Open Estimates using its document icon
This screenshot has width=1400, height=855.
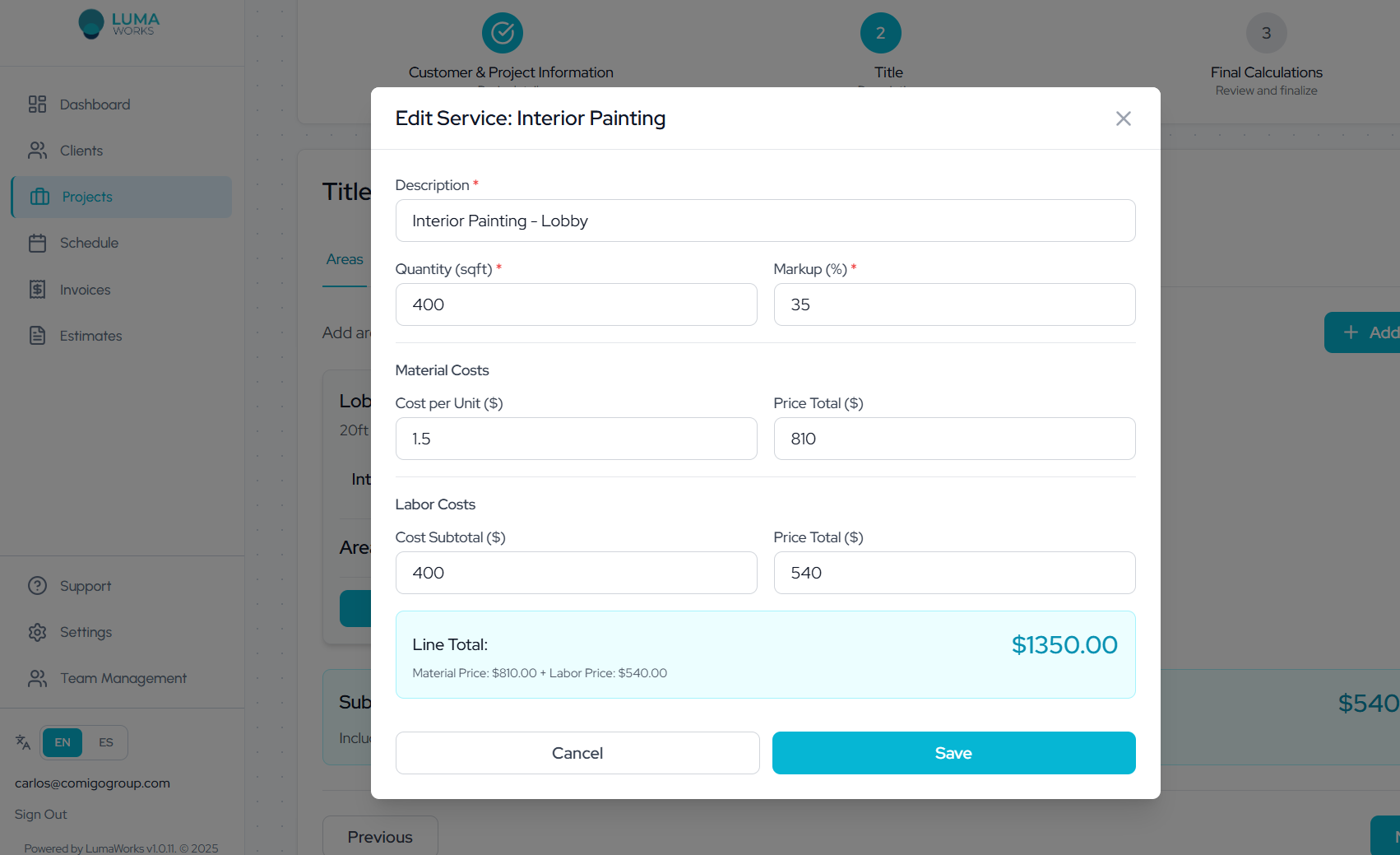click(x=38, y=335)
